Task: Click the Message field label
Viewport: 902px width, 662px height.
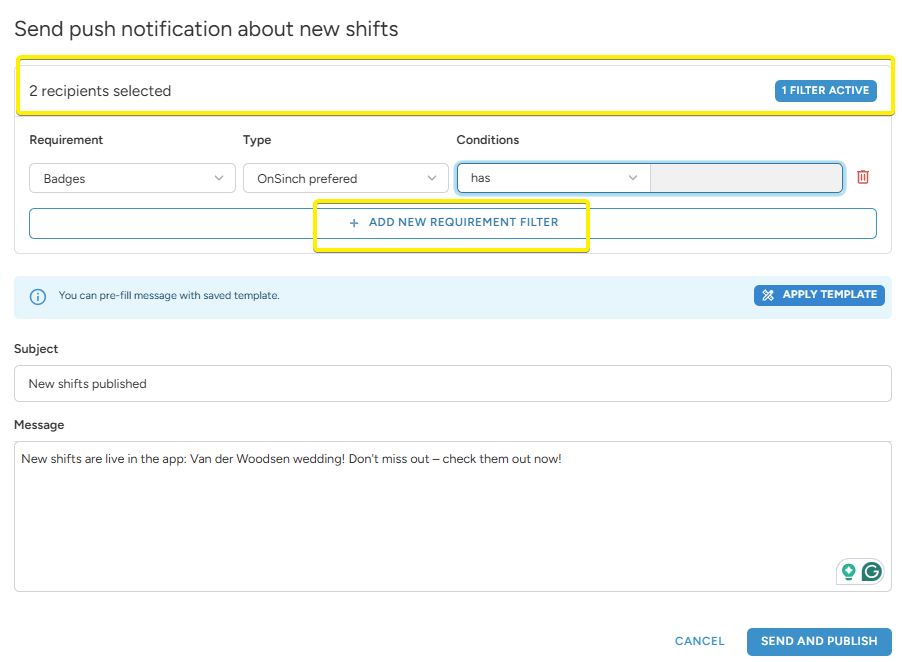Action: (39, 425)
